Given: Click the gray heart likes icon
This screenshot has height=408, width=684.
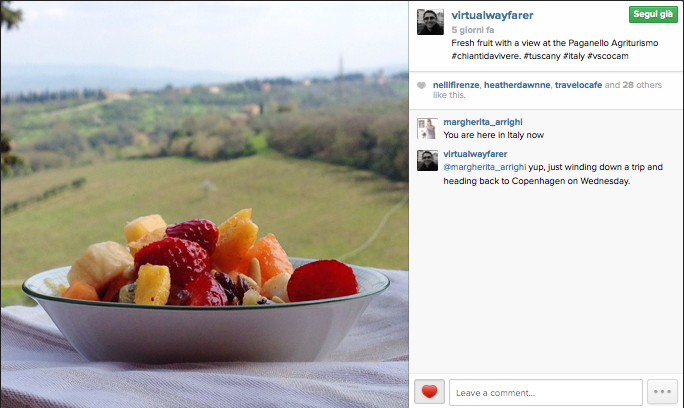Looking at the screenshot, I should pos(421,85).
